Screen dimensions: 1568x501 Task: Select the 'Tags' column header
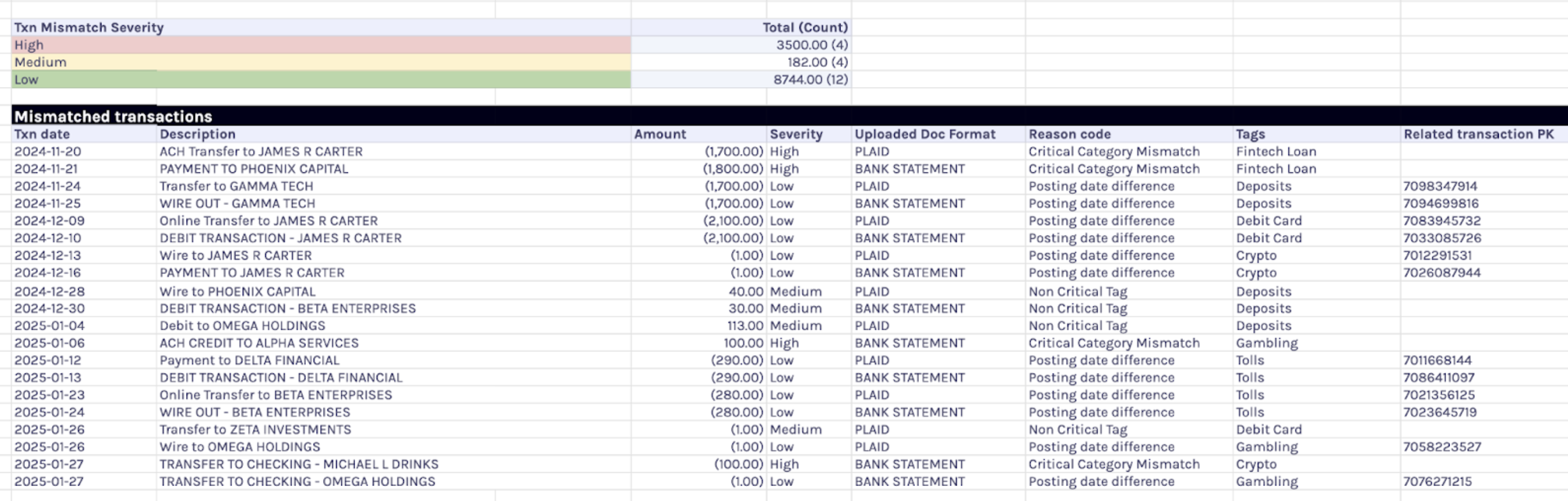point(1316,134)
